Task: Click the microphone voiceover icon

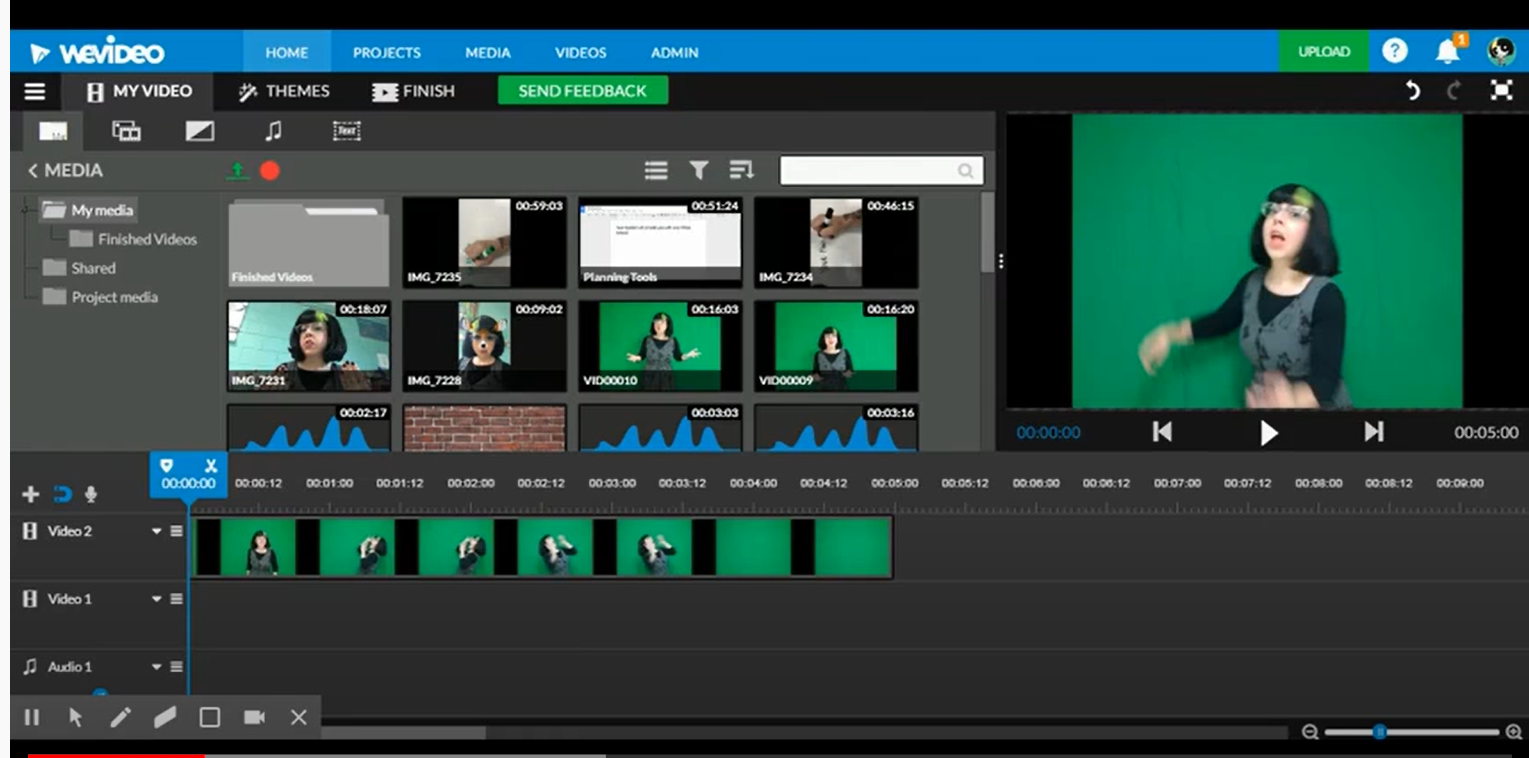Action: click(x=91, y=494)
